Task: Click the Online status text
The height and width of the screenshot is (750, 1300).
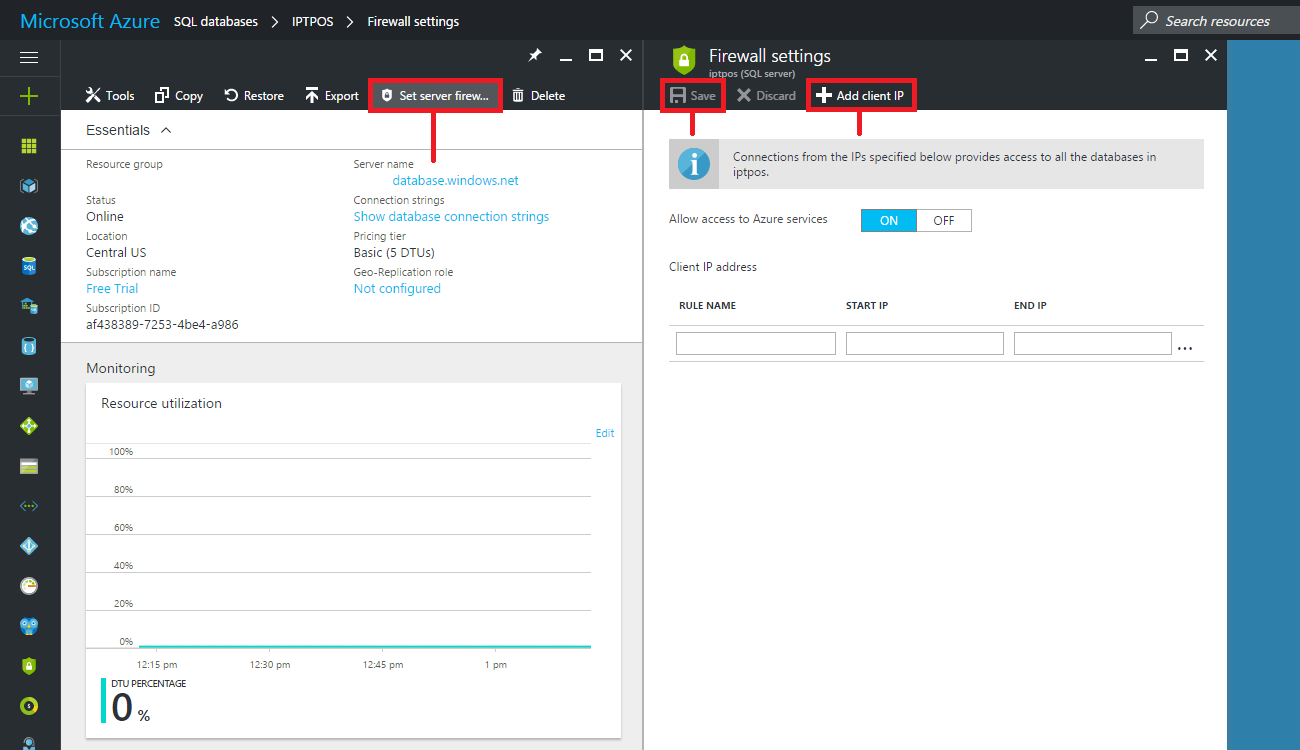Action: pyautogui.click(x=105, y=217)
